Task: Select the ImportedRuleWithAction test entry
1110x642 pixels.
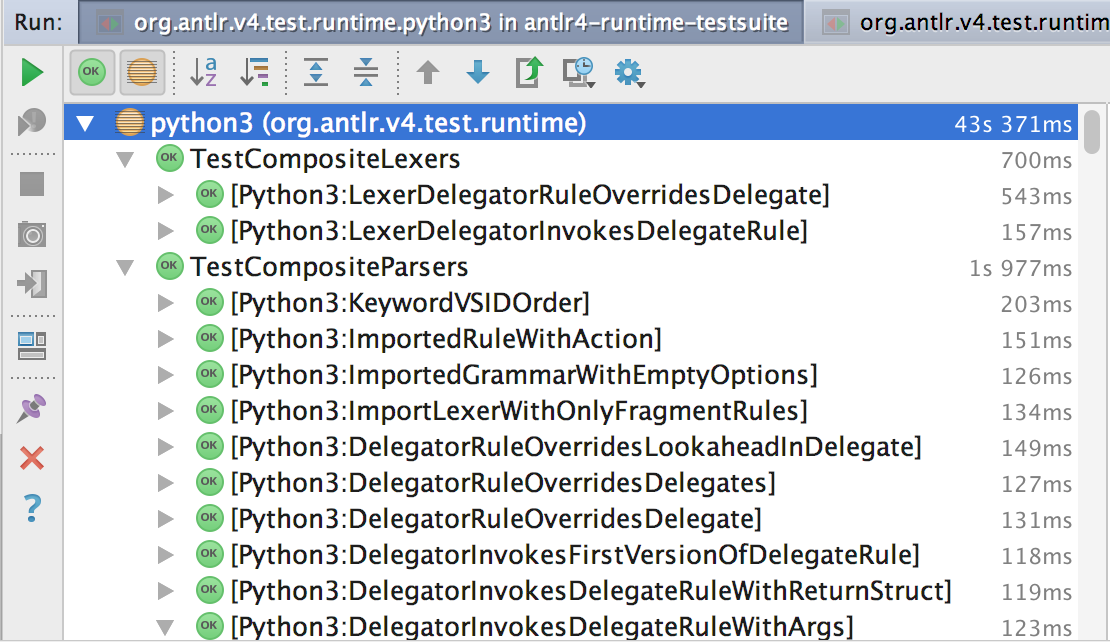Action: (x=446, y=339)
